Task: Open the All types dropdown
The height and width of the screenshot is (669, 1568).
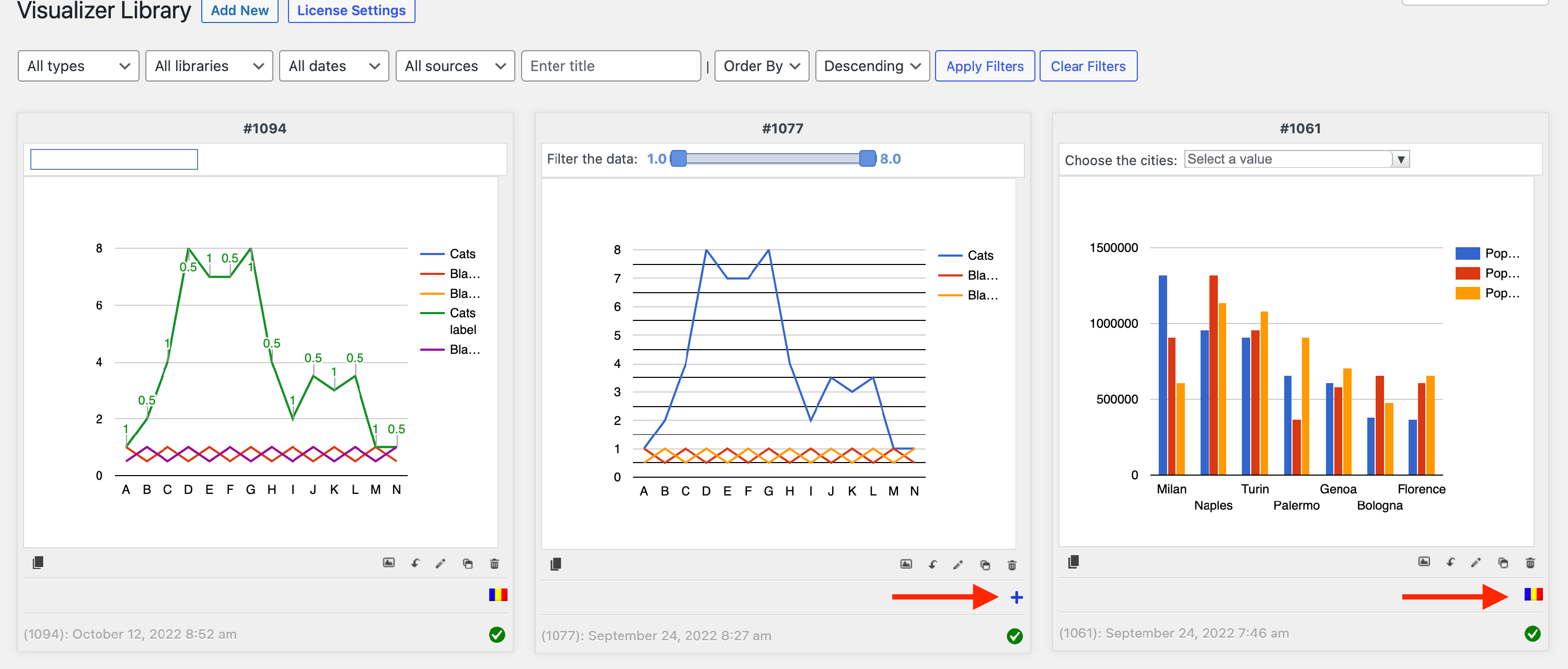Action: pyautogui.click(x=78, y=66)
